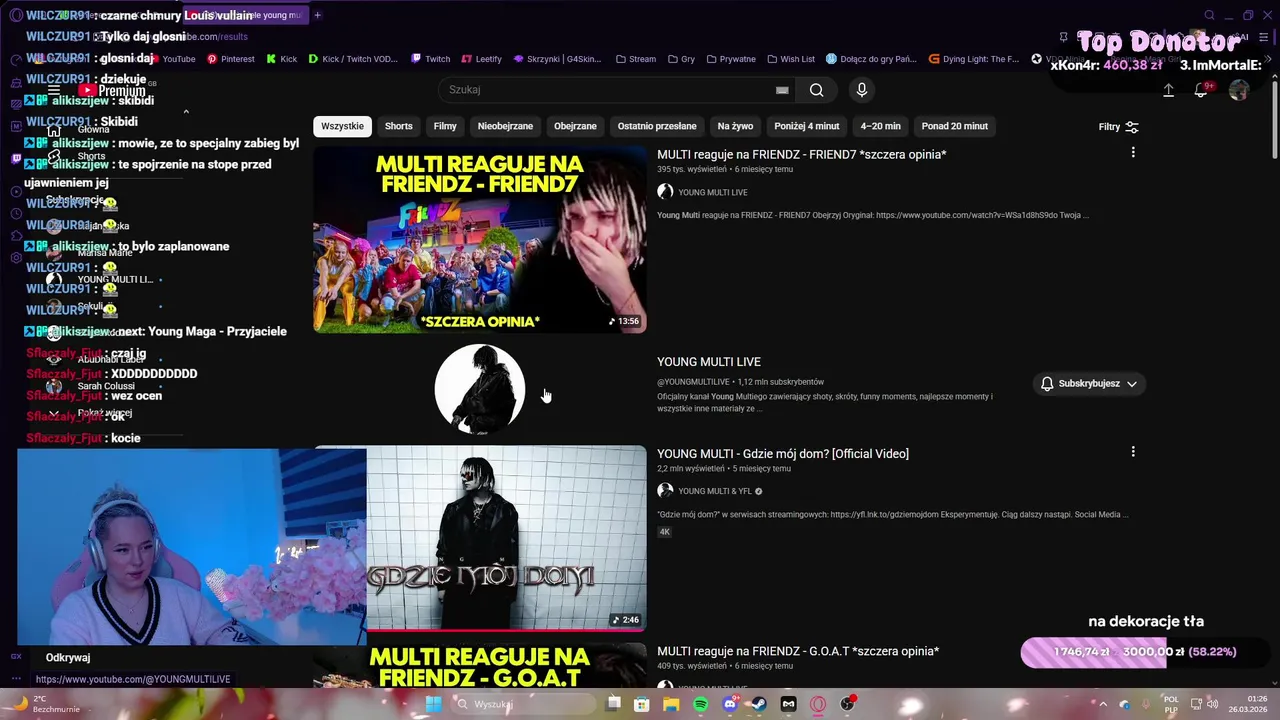Select the Wszystkie filter chip
1280x720 pixels.
pyautogui.click(x=342, y=126)
